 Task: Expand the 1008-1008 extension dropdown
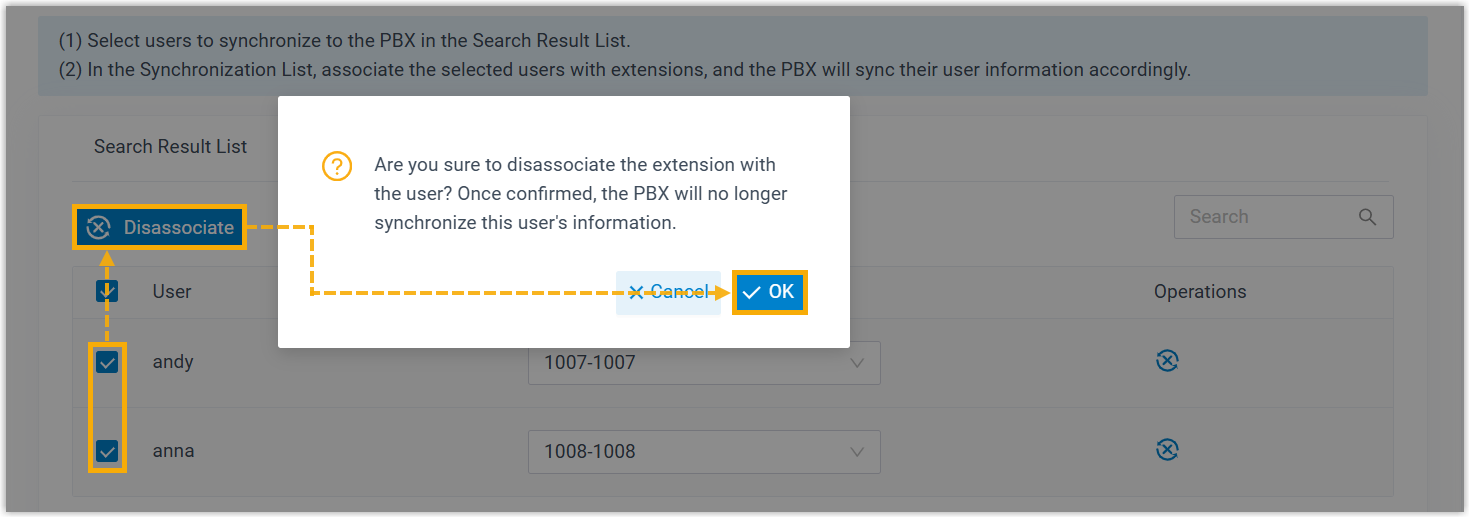(x=704, y=452)
